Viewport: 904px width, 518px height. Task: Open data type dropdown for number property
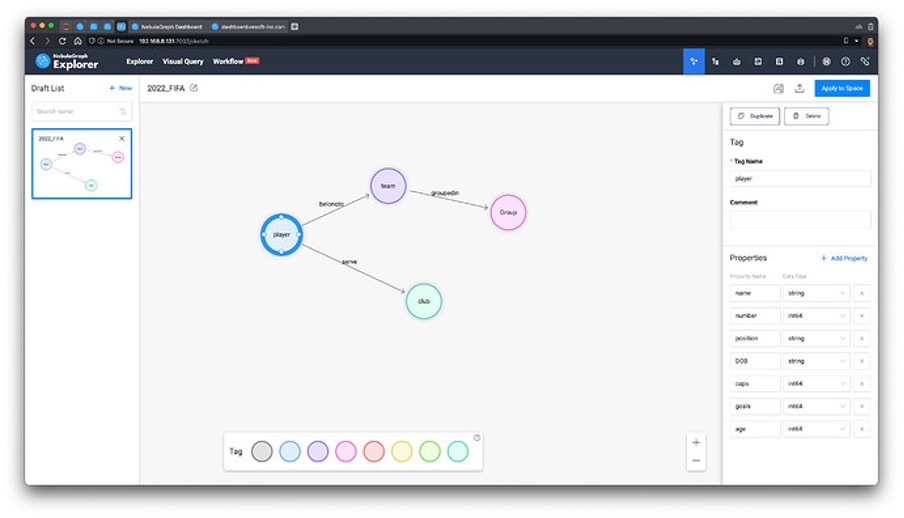point(816,316)
